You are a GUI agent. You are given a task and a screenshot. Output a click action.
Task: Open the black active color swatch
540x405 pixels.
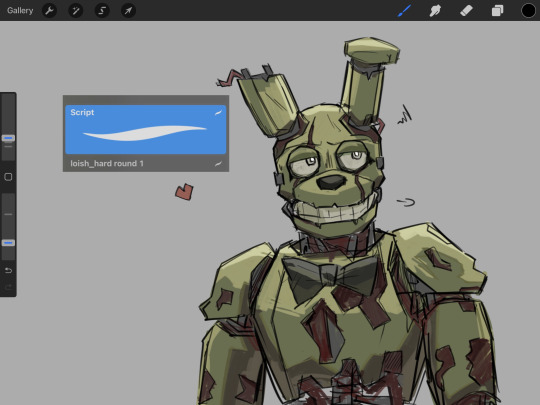tap(528, 10)
